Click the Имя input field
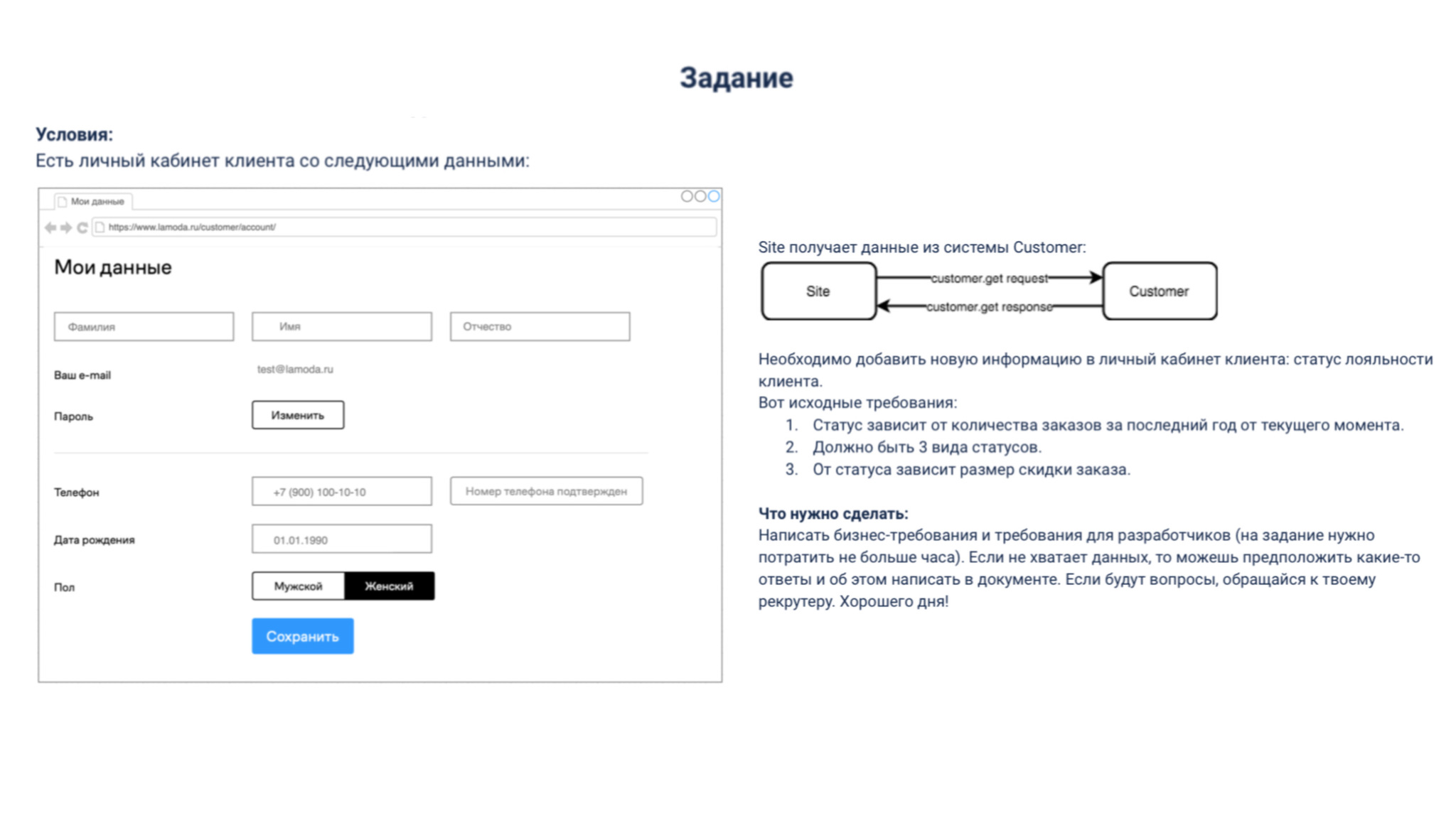 341,326
